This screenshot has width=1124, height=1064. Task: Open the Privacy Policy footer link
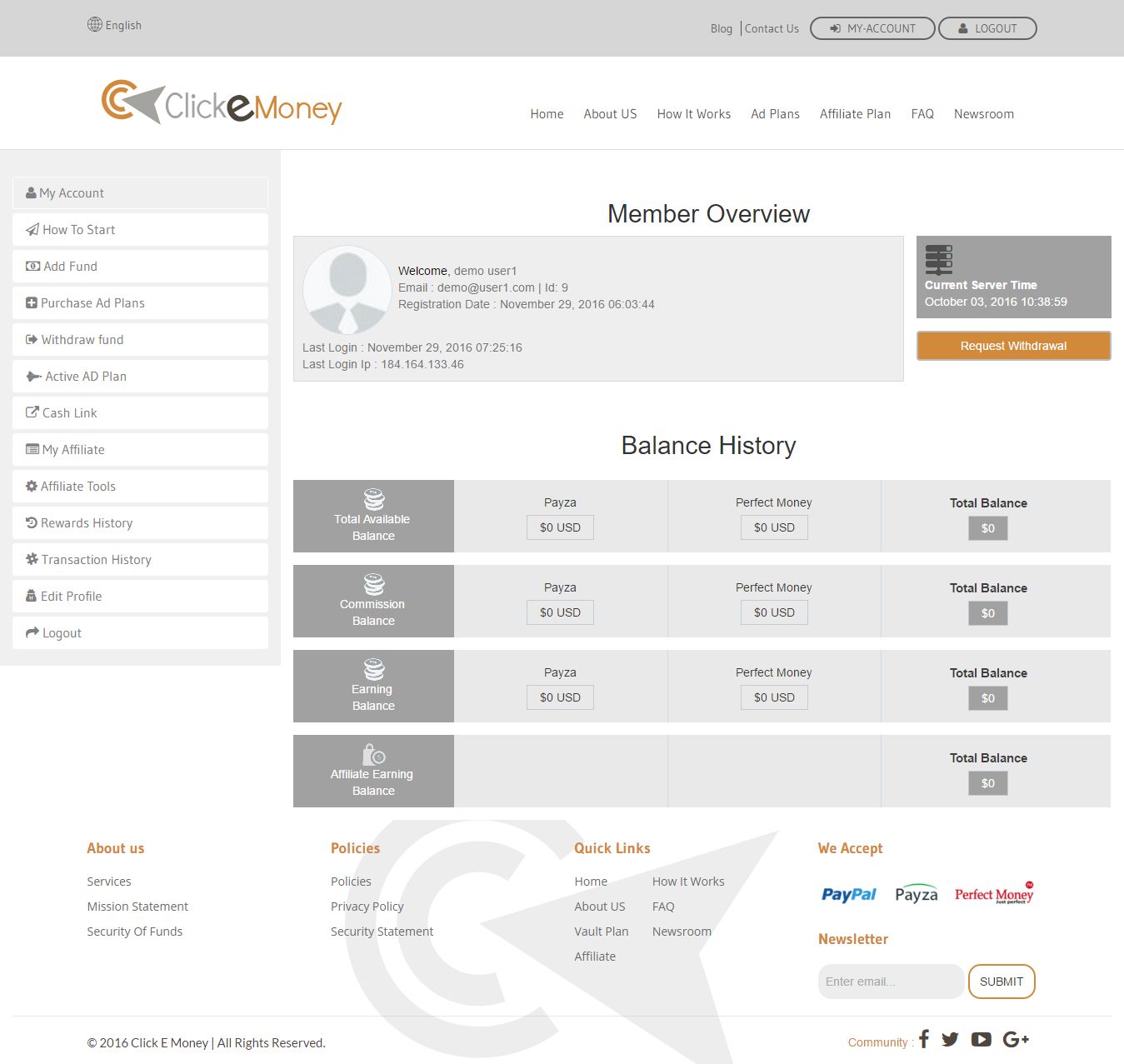pos(367,907)
